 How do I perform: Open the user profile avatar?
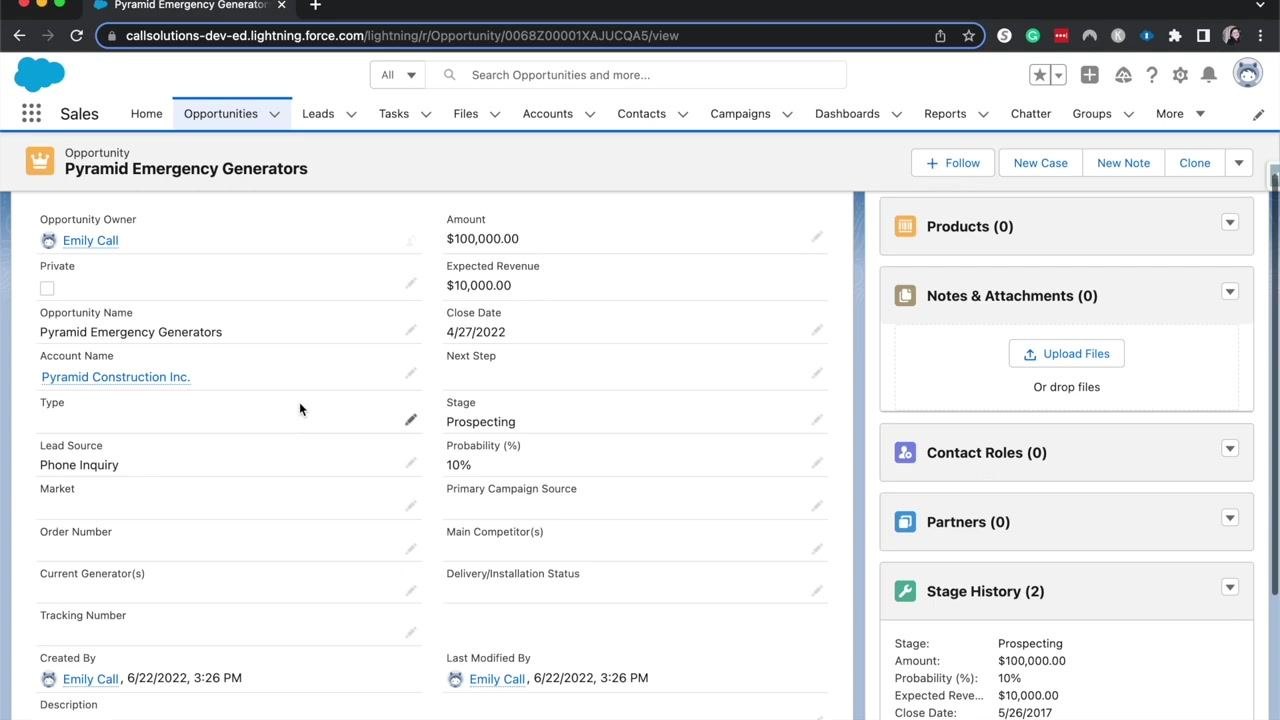1248,74
